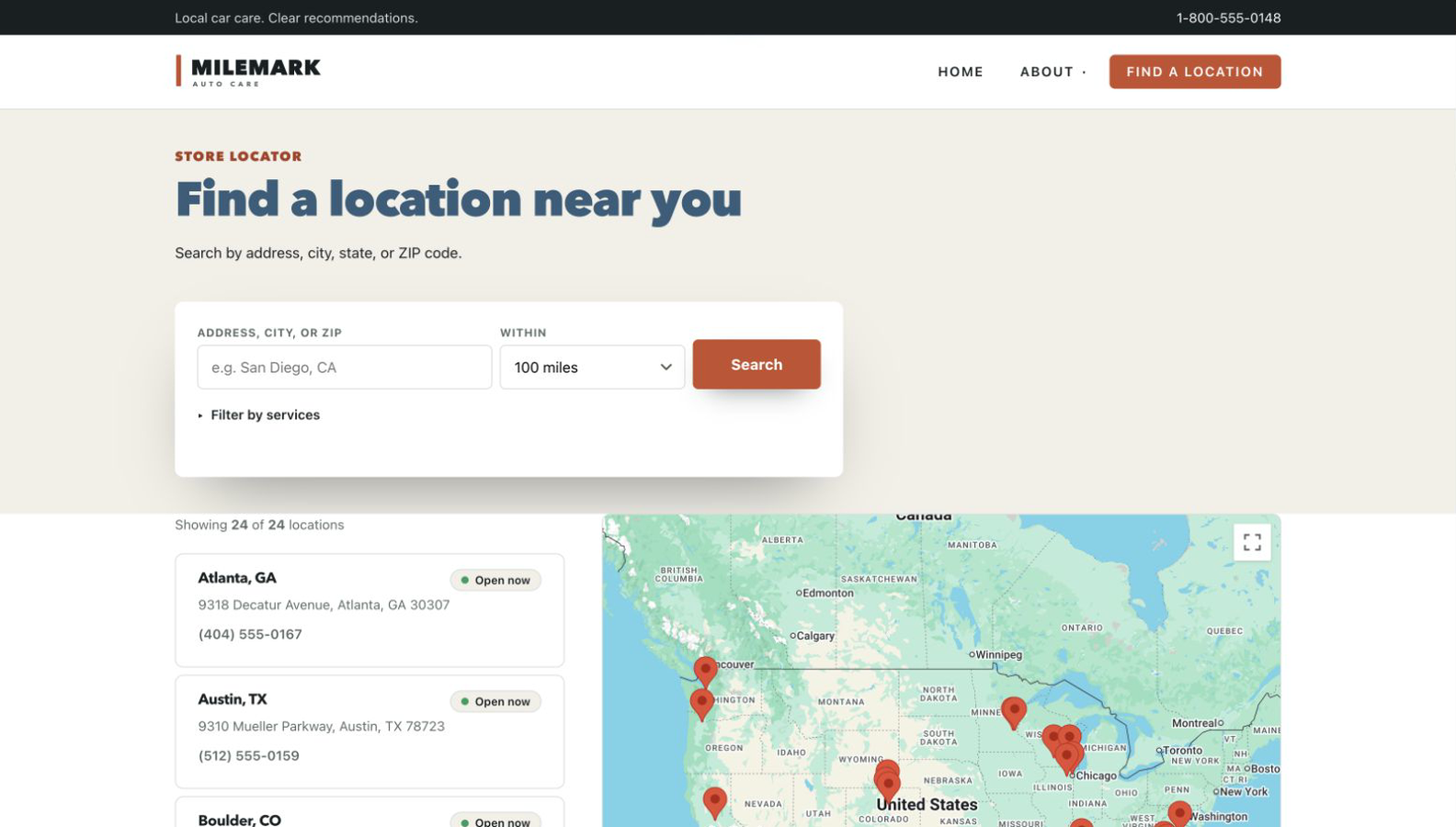Viewport: 1456px width, 827px height.
Task: Toggle fullscreen view of the map
Action: point(1252,542)
